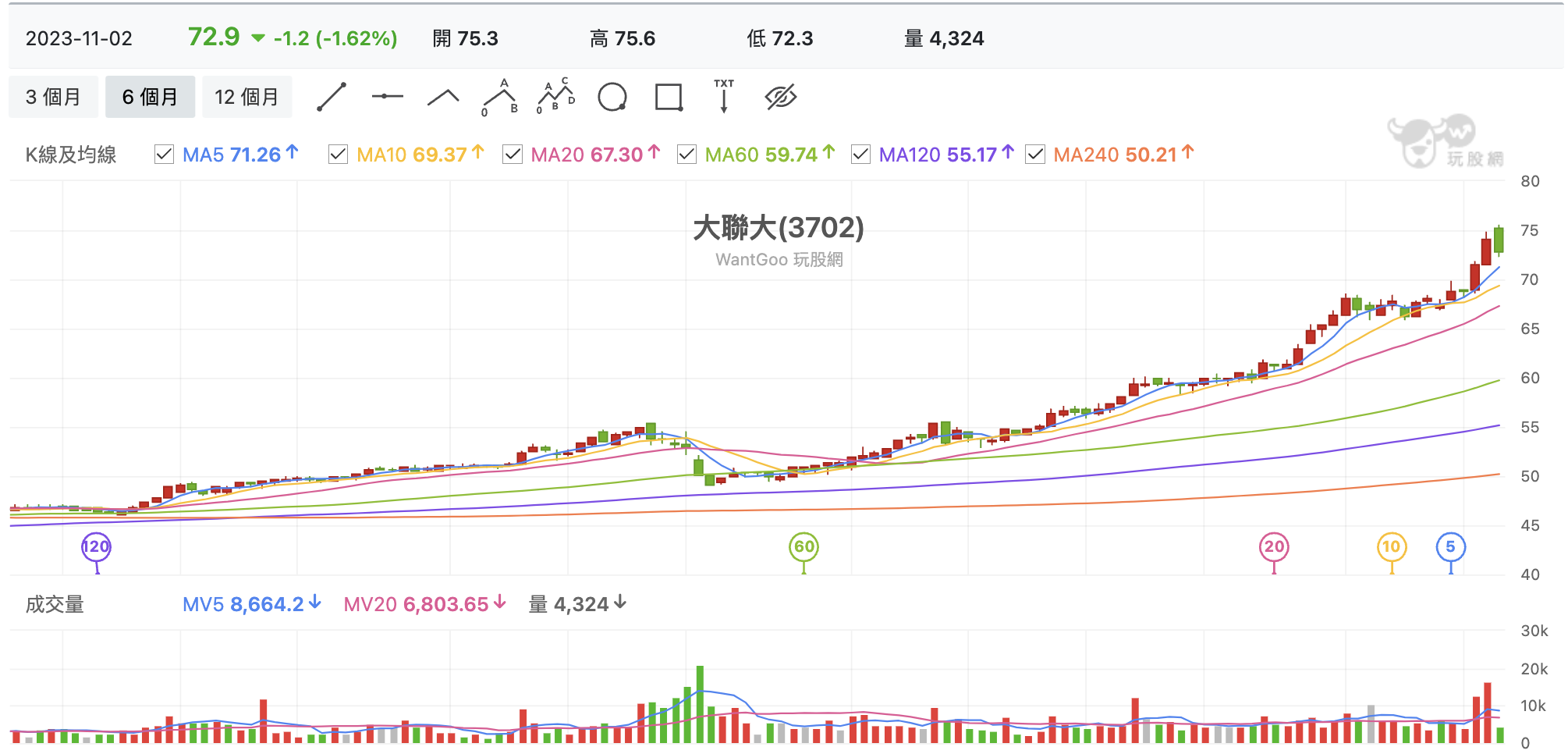The width and height of the screenshot is (1568, 754).
Task: Click the MA20 67.30 label
Action: 595,155
